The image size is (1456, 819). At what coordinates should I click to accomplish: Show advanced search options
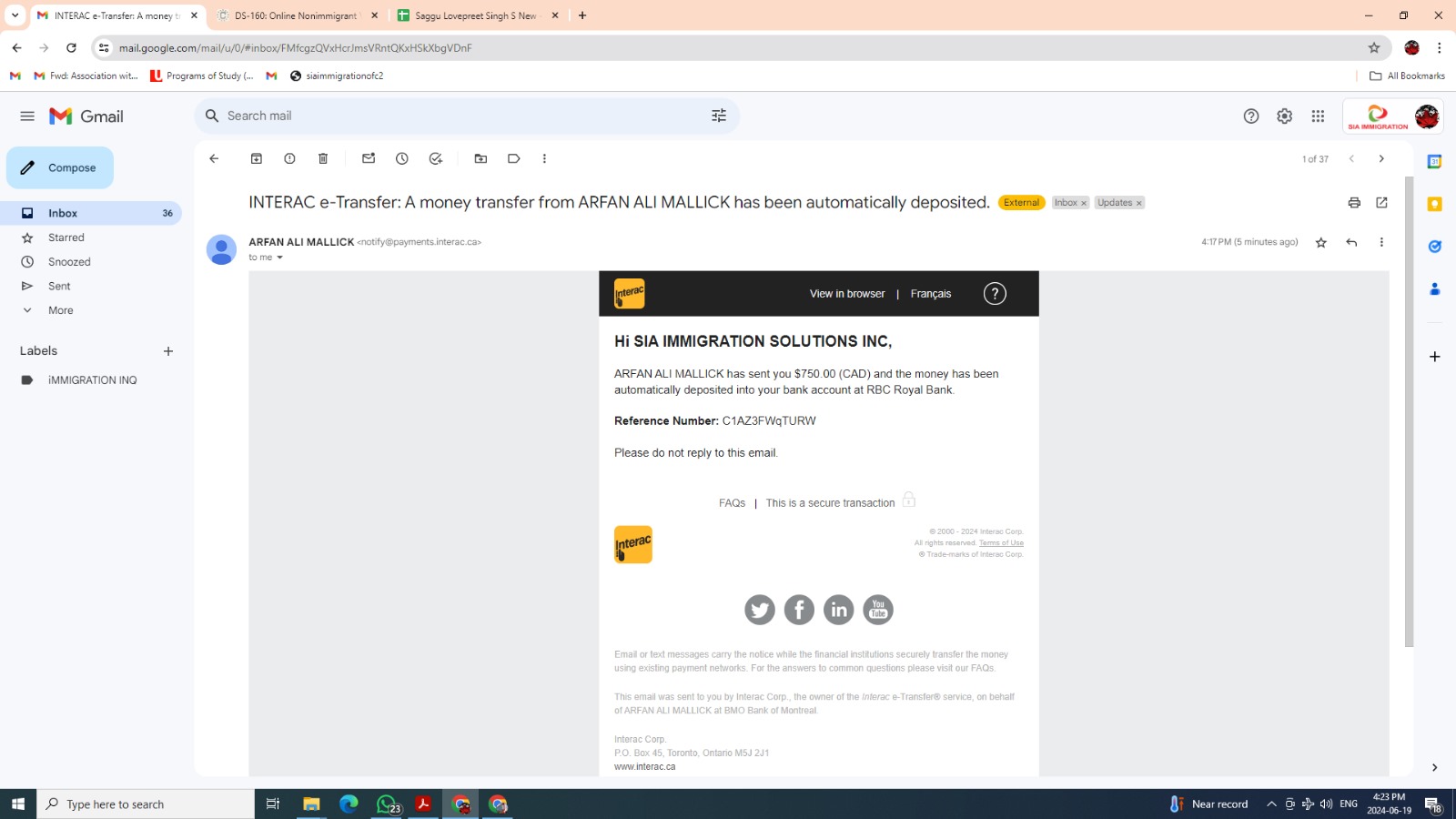[719, 116]
